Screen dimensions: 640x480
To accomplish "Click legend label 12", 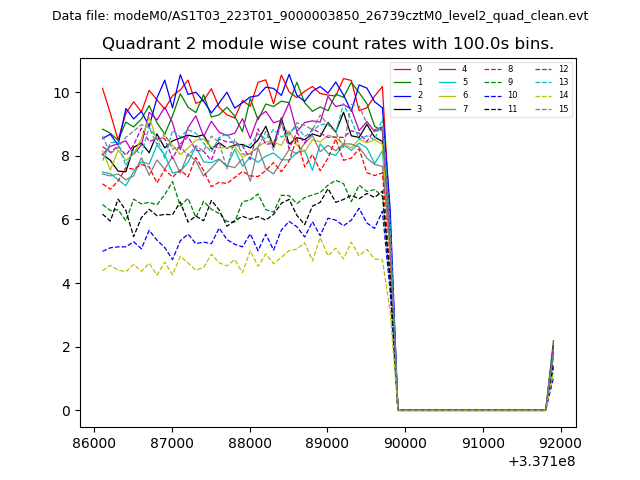I will click(x=563, y=69).
